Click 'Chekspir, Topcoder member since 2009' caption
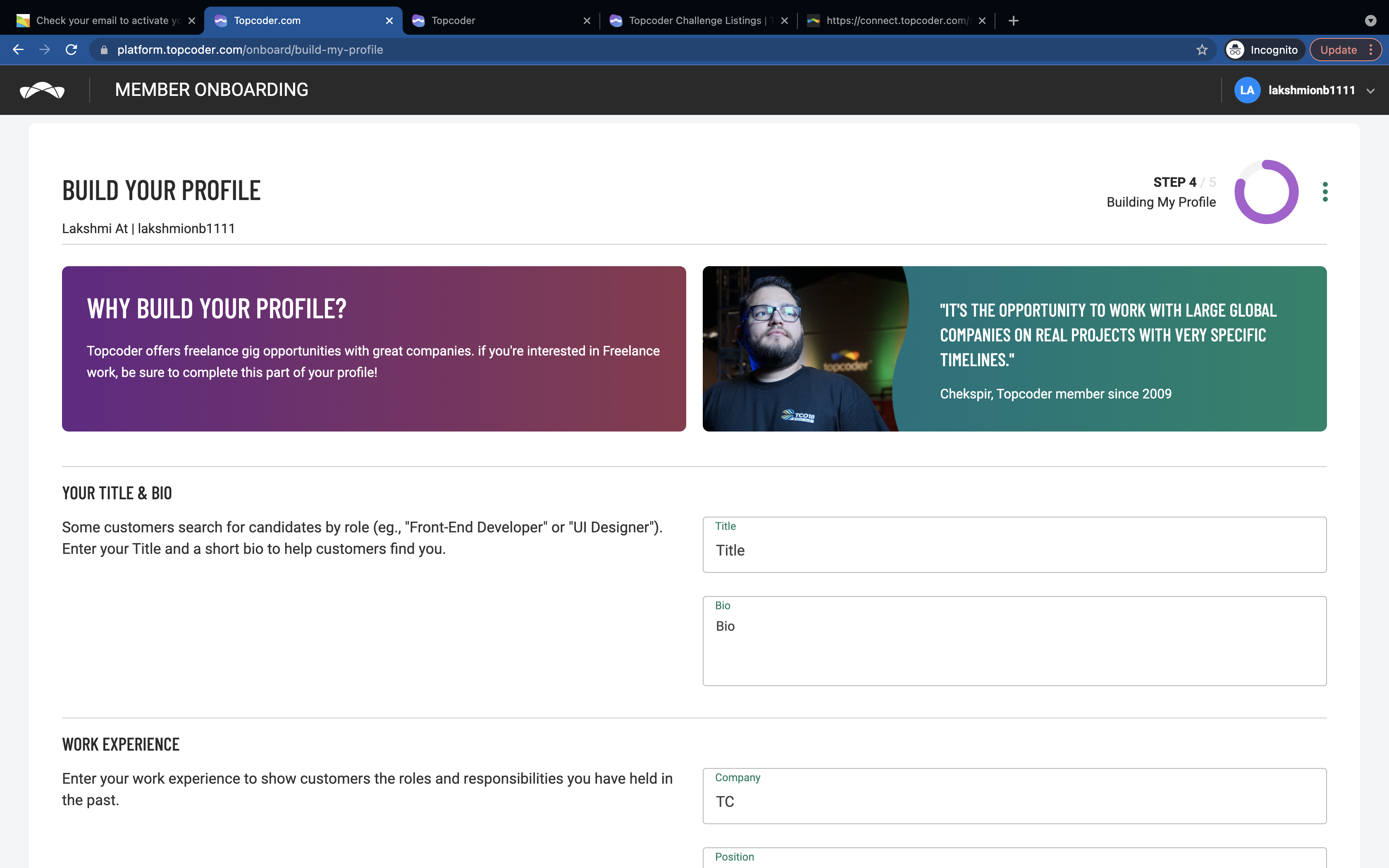This screenshot has width=1389, height=868. coord(1055,394)
